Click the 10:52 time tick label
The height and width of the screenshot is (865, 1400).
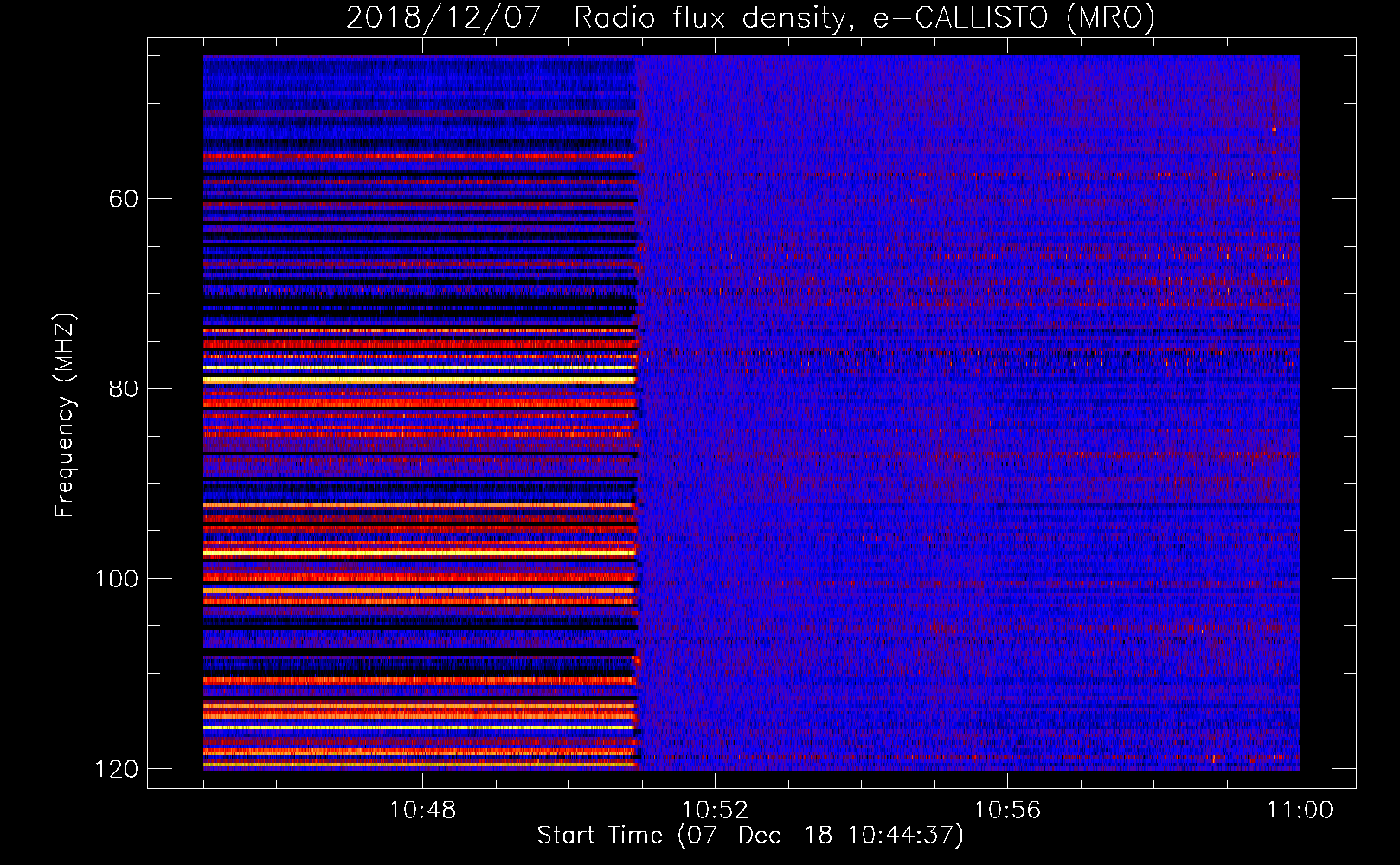[715, 811]
